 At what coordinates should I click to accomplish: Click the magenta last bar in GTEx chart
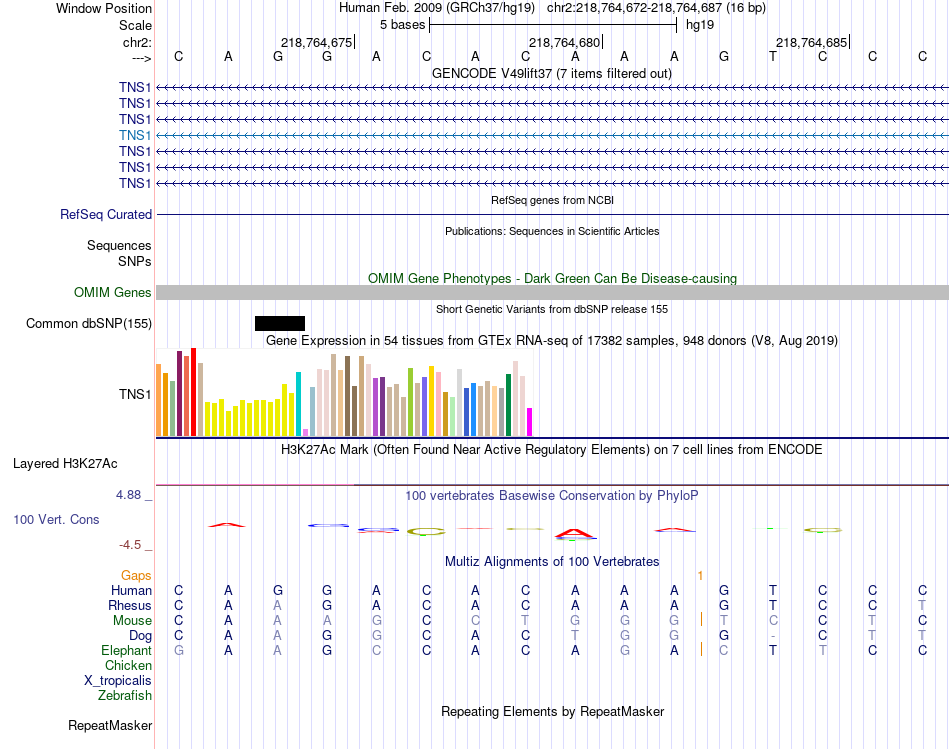point(529,422)
